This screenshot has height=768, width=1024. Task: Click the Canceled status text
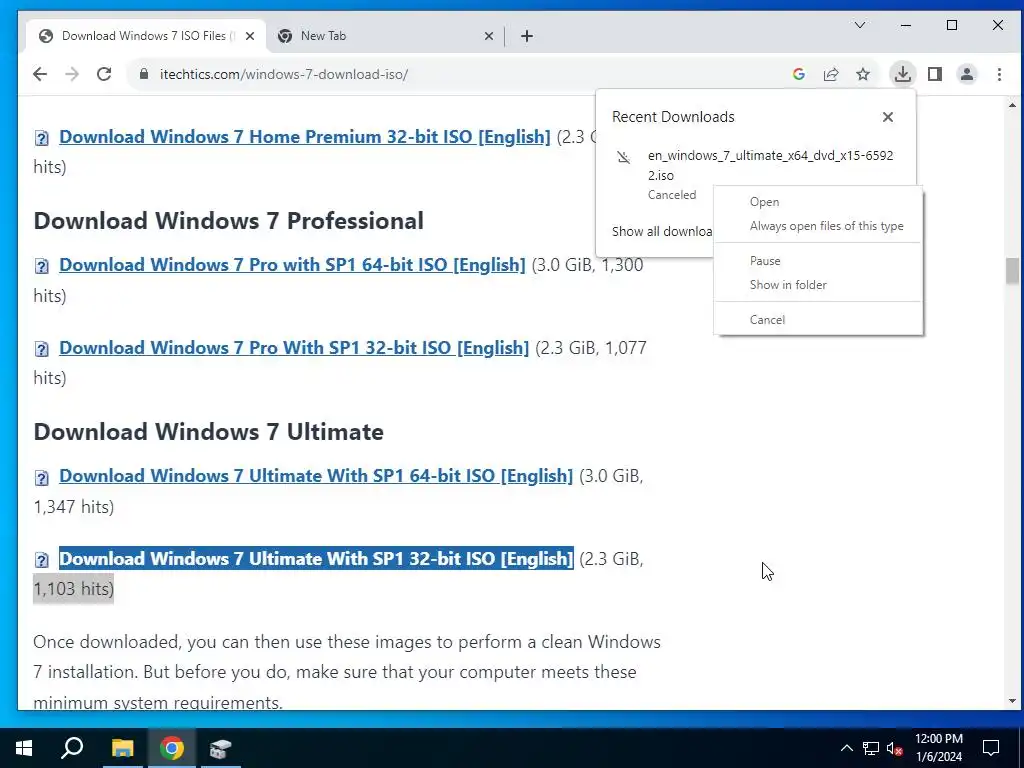pyautogui.click(x=671, y=195)
